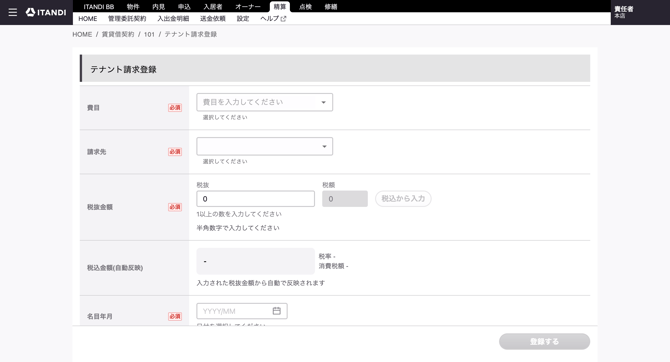Switch to the 点検 tab

coord(305,7)
